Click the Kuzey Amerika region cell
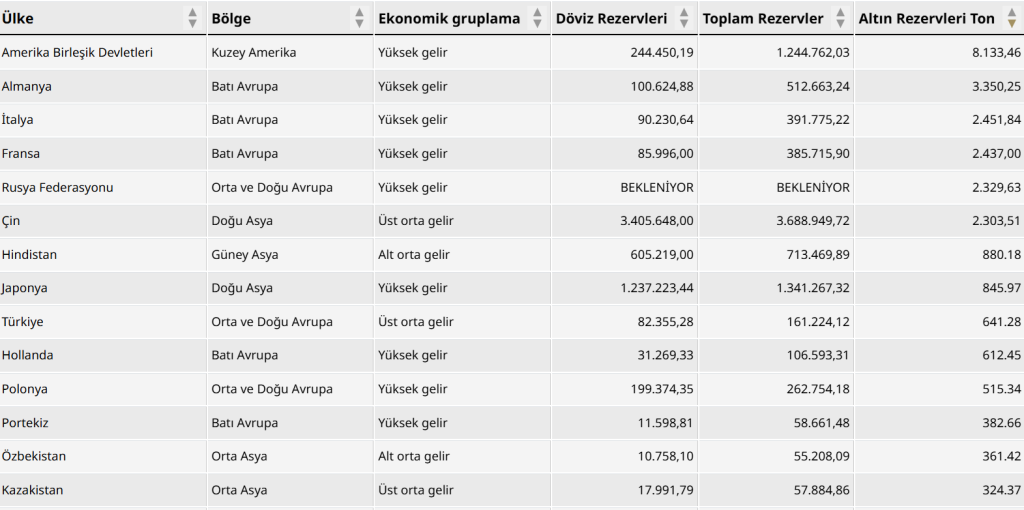This screenshot has width=1024, height=510. click(253, 52)
